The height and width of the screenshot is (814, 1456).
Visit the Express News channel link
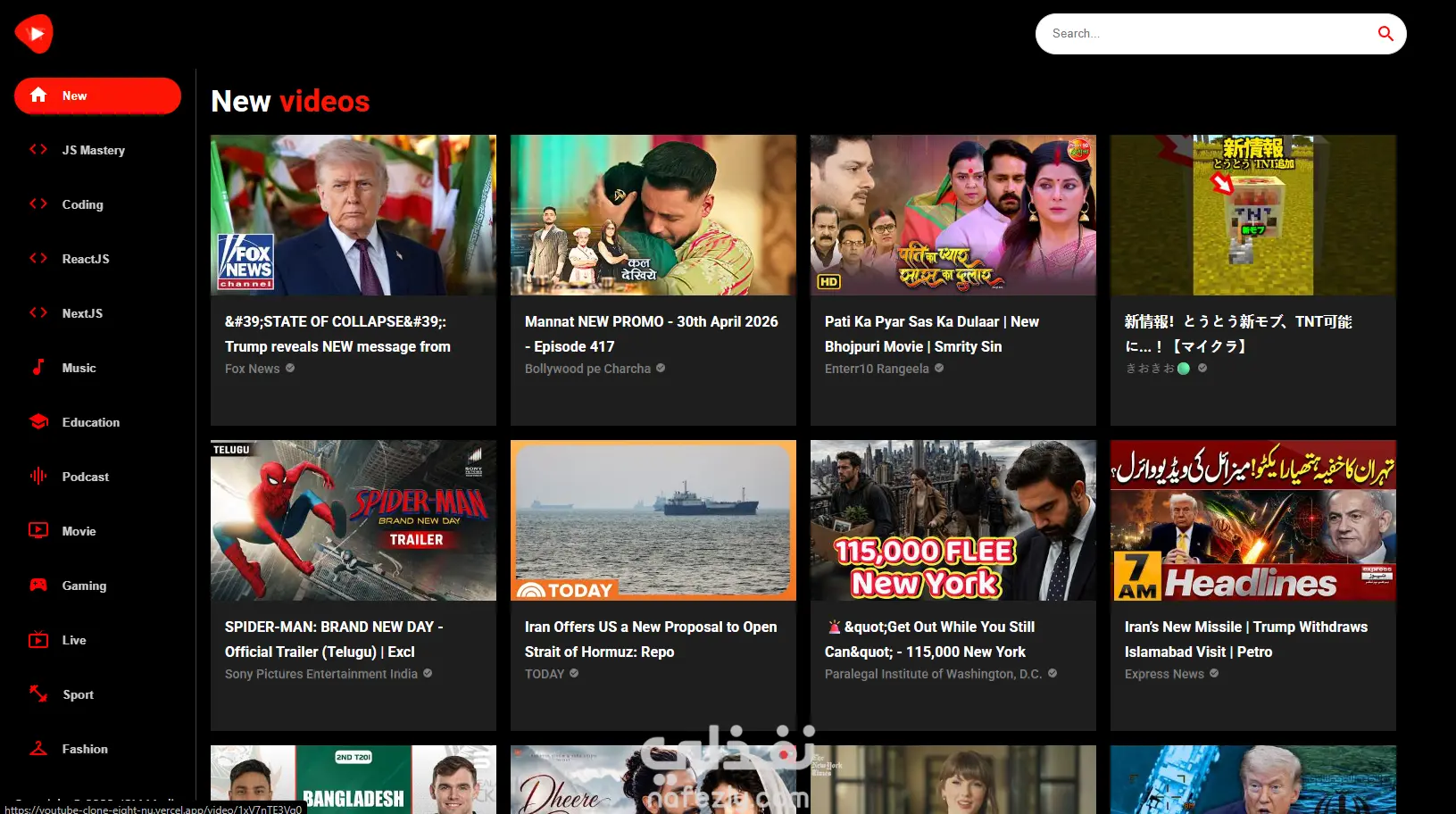point(1164,674)
